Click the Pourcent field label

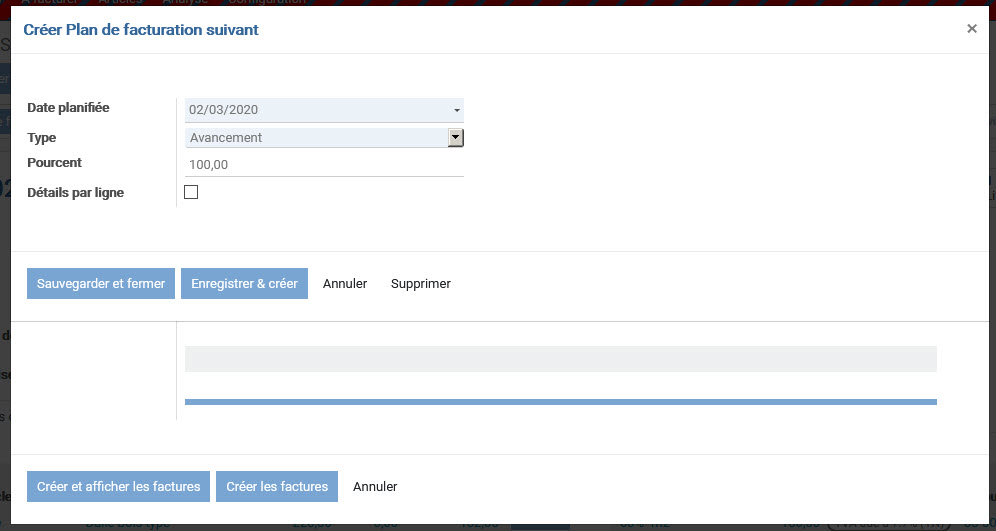point(55,162)
